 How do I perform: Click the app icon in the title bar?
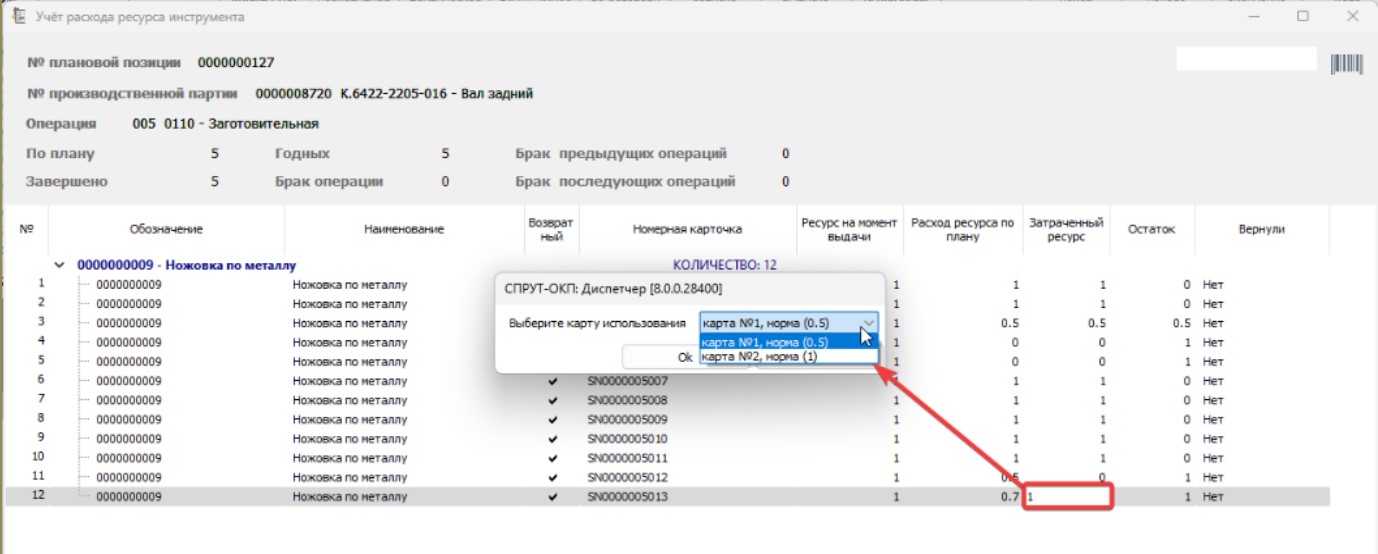[x=16, y=17]
